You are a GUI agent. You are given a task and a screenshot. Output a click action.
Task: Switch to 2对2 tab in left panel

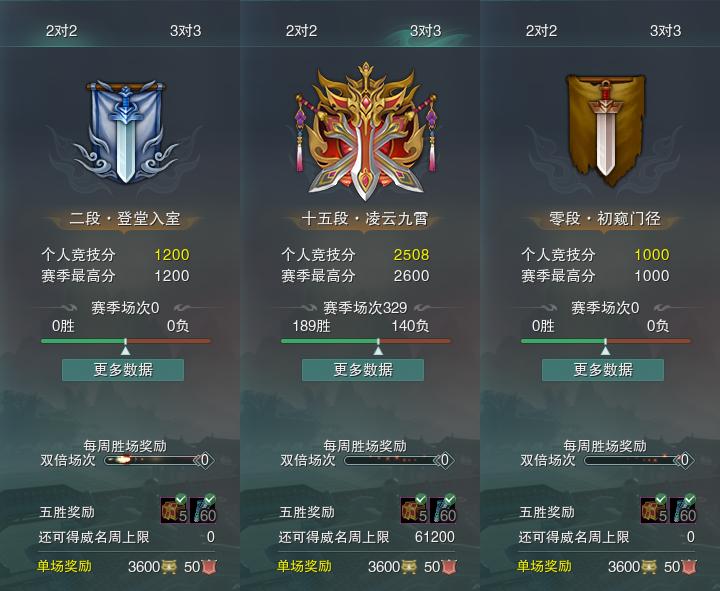pyautogui.click(x=61, y=31)
